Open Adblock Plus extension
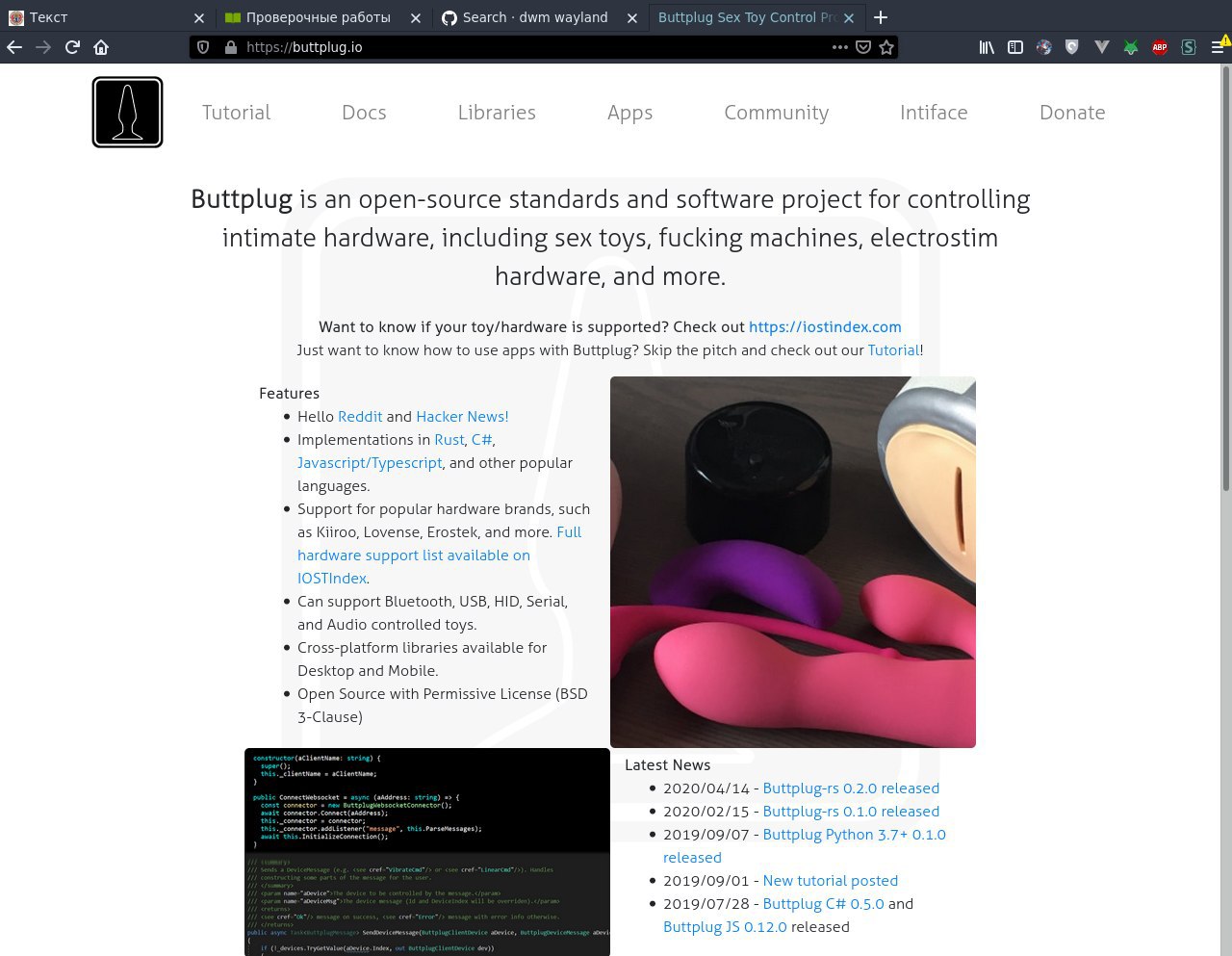 tap(1160, 47)
